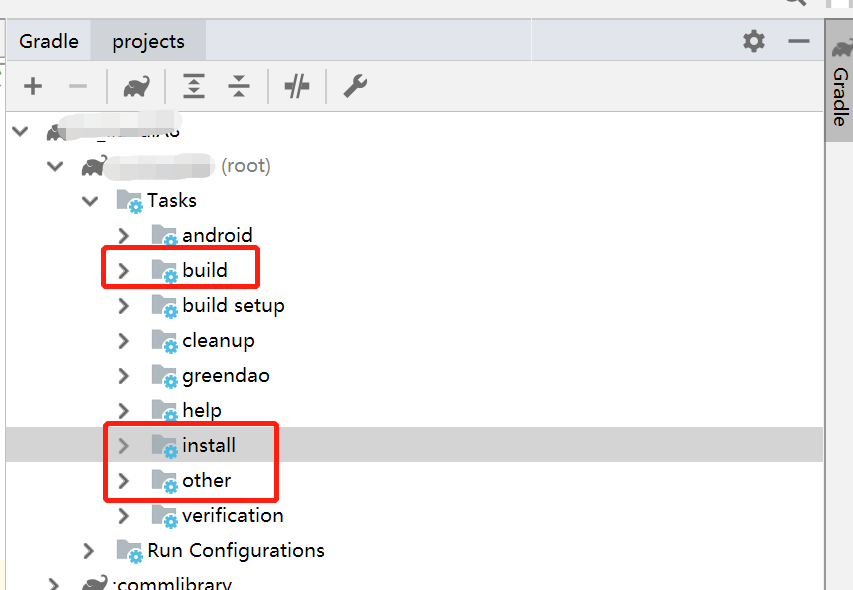Select the other tree item
This screenshot has height=590, width=853.
206,481
